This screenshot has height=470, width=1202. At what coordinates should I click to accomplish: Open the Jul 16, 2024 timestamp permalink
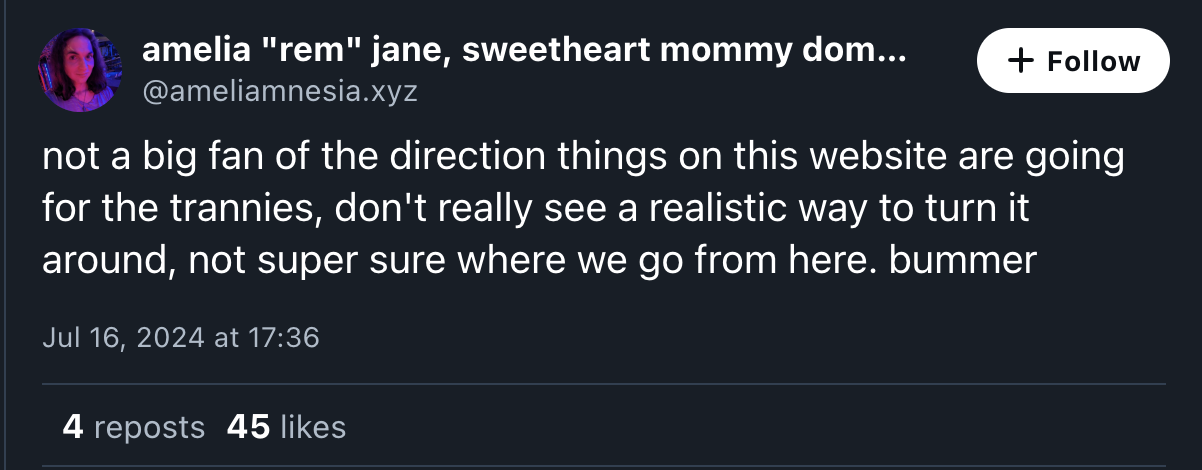[x=181, y=337]
